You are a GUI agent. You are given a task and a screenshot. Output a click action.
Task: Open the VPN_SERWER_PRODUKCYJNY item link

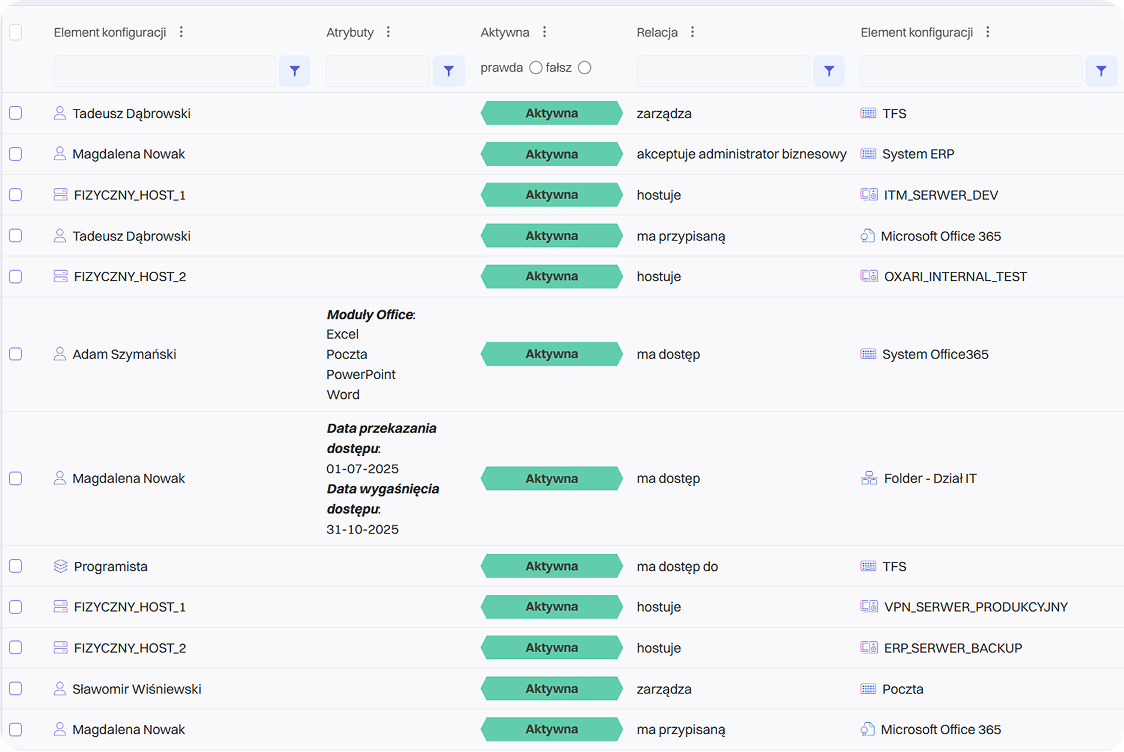pyautogui.click(x=975, y=607)
